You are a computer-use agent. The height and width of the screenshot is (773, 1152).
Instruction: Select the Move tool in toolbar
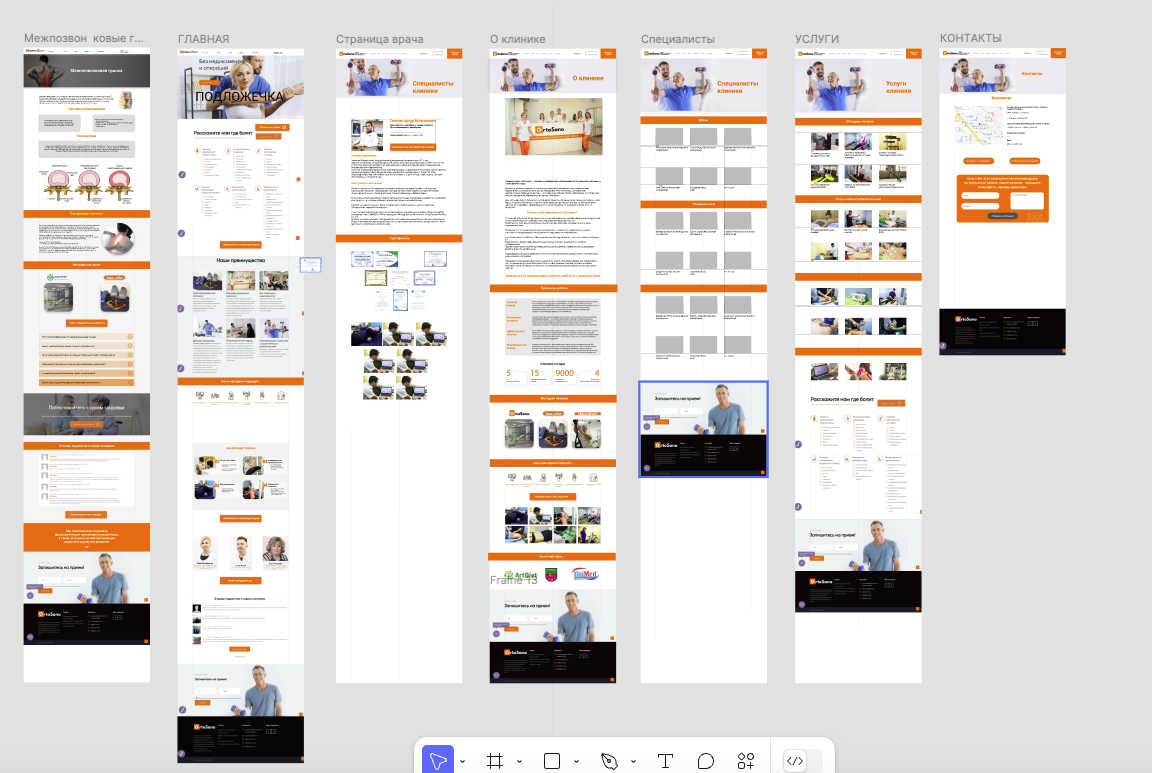[437, 761]
